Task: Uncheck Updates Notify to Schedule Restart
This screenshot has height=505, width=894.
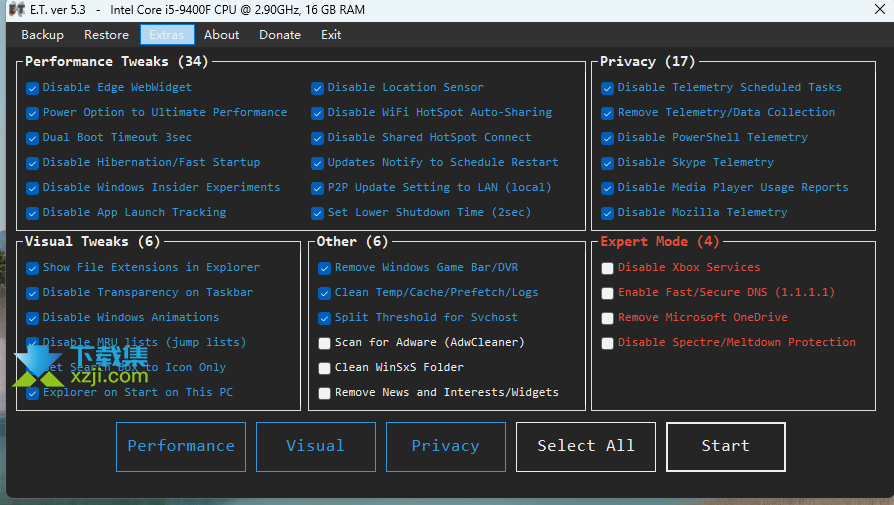Action: coord(318,164)
